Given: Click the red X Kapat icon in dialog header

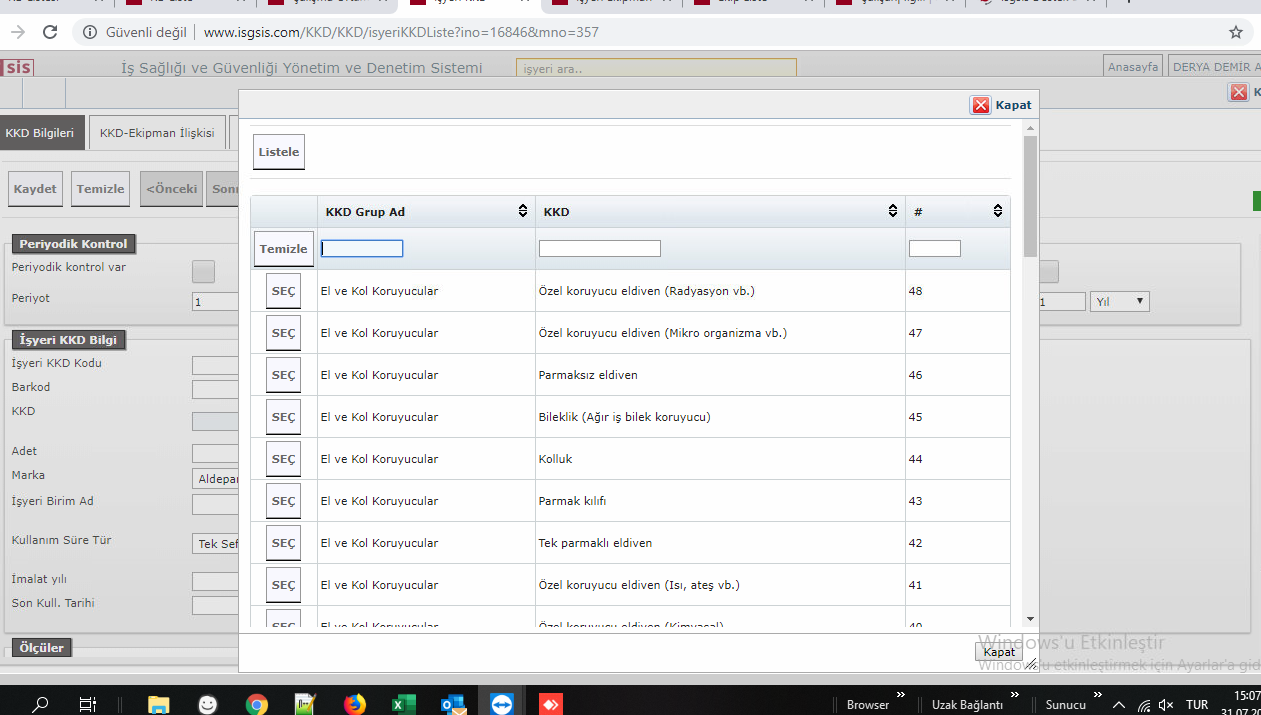Looking at the screenshot, I should tap(981, 105).
